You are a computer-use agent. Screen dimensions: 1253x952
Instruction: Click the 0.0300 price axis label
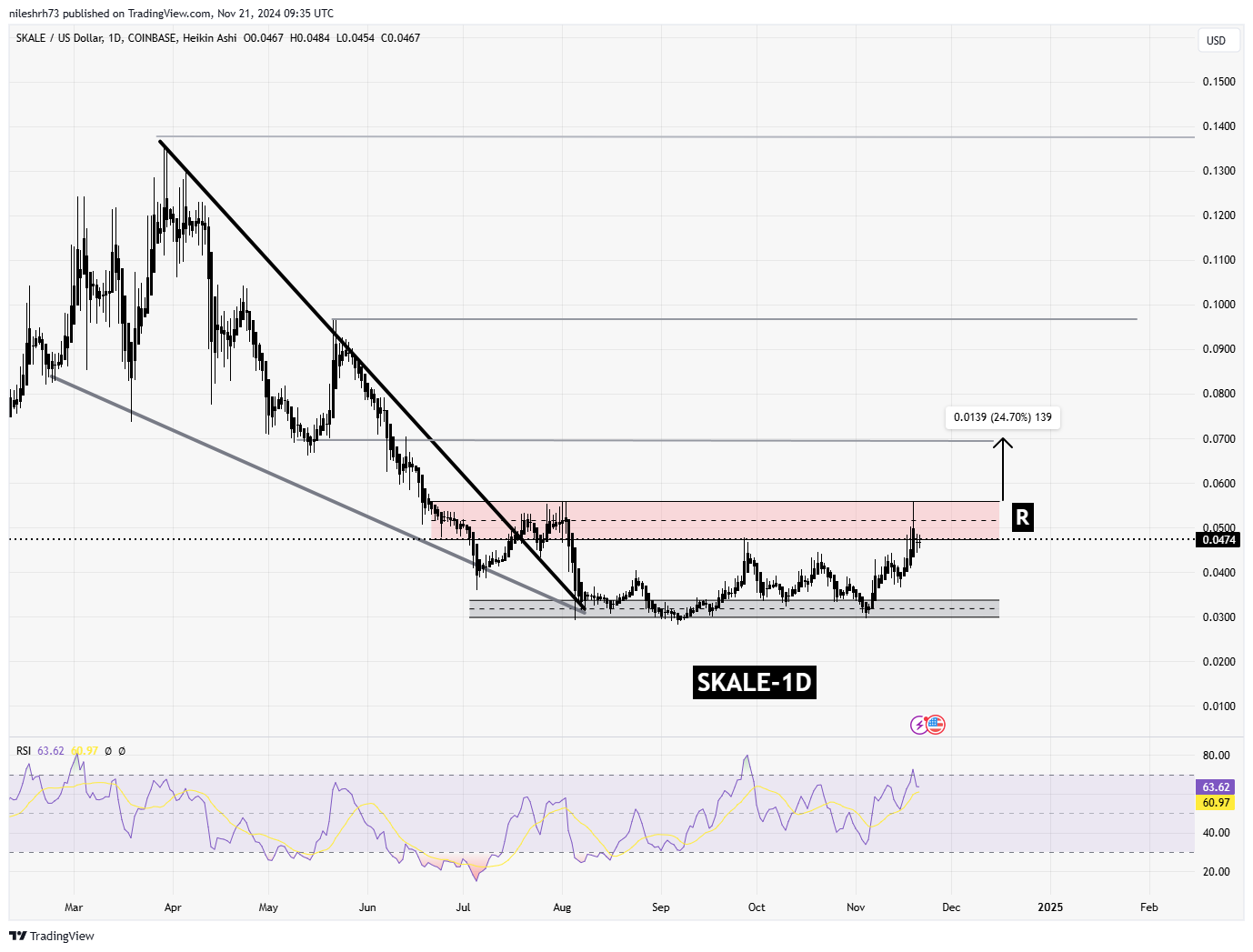1218,617
